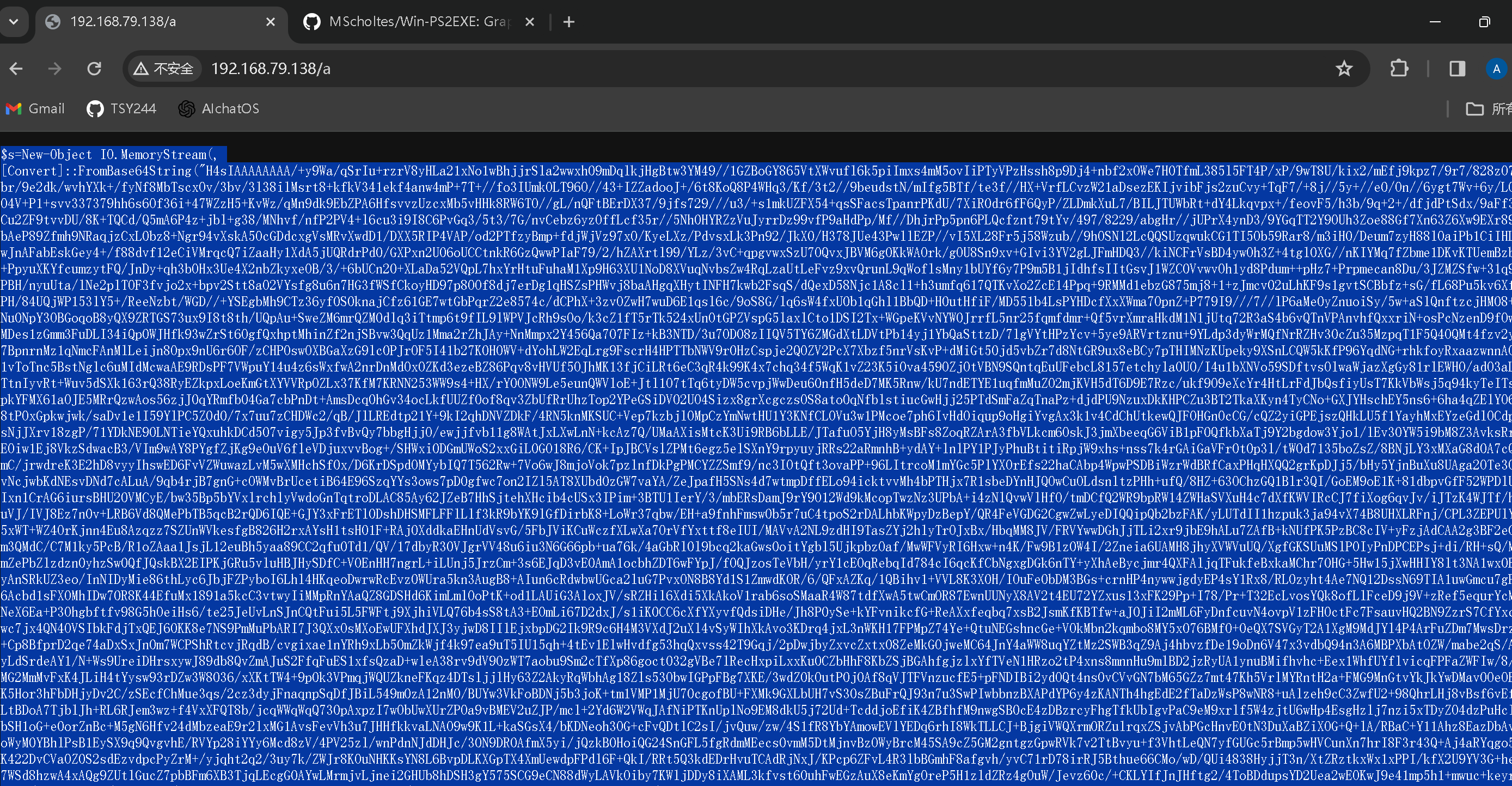Open the tab search dropdown chevron
Screen dimensions: 1512x786
(14, 22)
